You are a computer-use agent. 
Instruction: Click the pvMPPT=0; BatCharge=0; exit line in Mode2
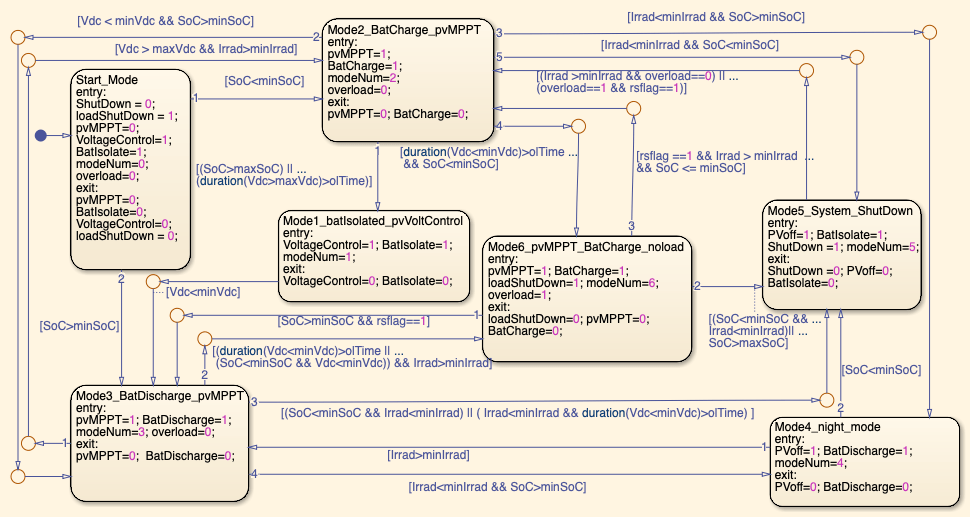[398, 114]
